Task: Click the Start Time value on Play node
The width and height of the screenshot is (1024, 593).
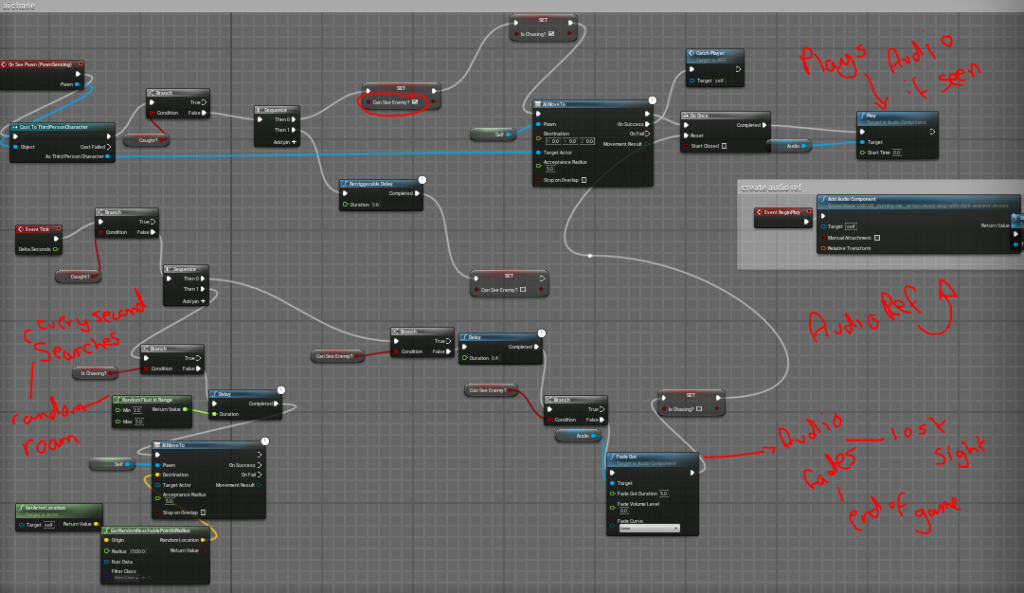Action: click(x=896, y=153)
